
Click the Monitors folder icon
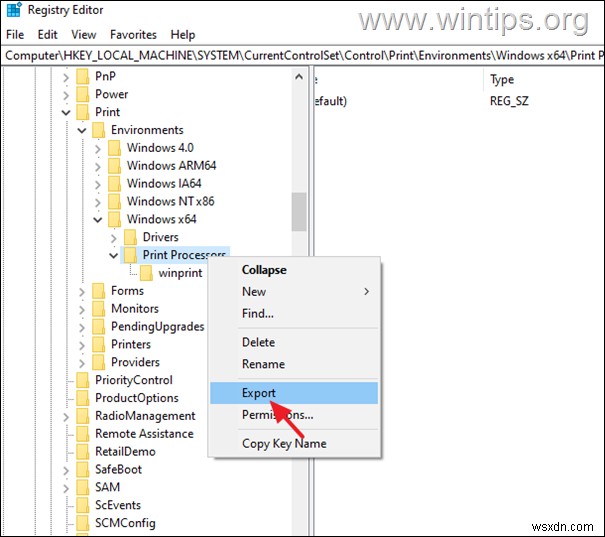tap(98, 308)
